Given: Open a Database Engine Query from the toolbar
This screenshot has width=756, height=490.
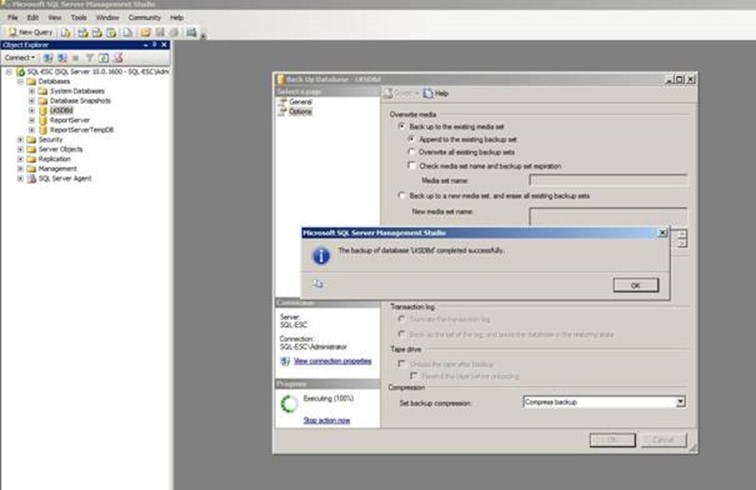Looking at the screenshot, I should pos(66,32).
